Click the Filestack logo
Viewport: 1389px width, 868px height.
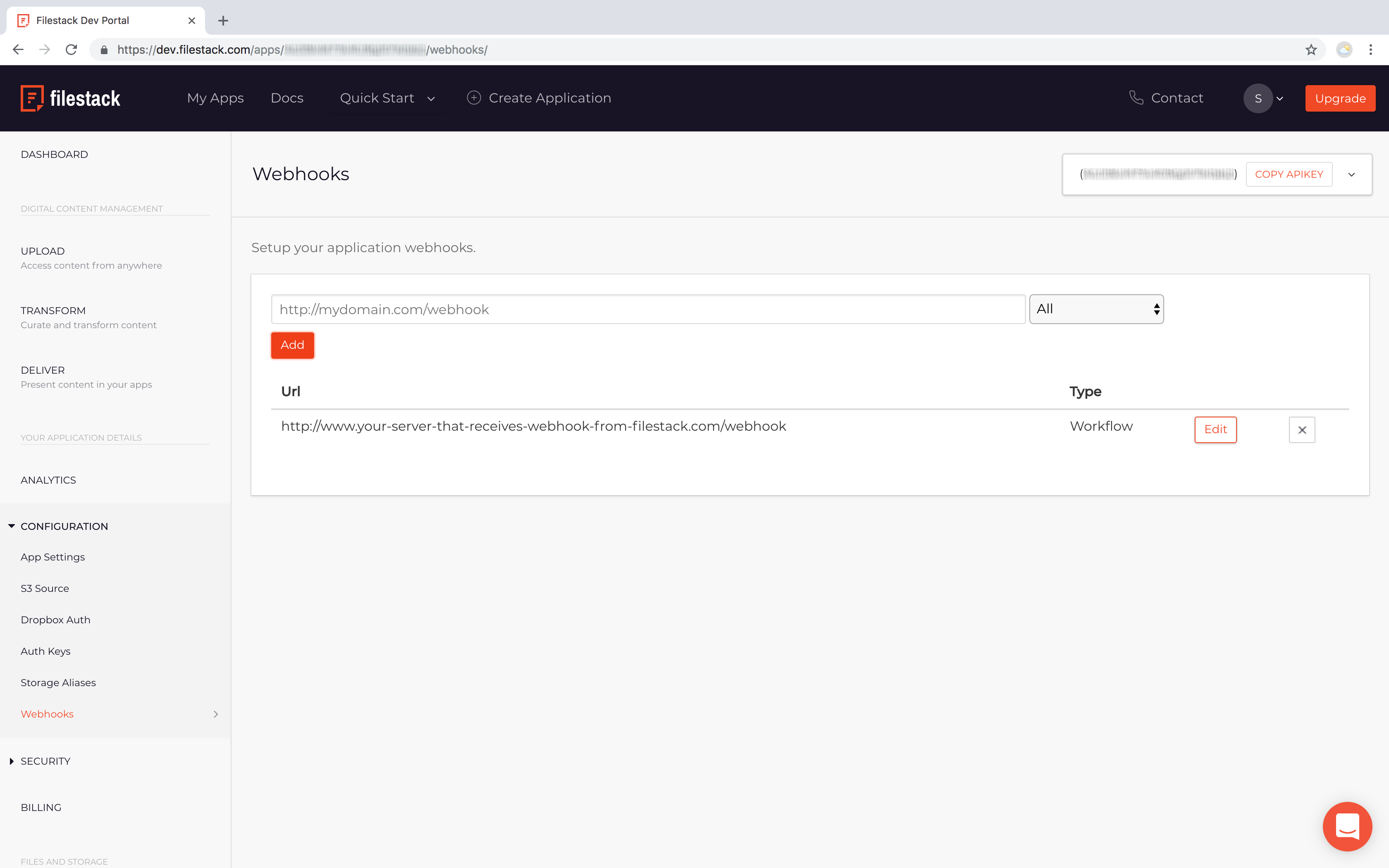point(70,98)
